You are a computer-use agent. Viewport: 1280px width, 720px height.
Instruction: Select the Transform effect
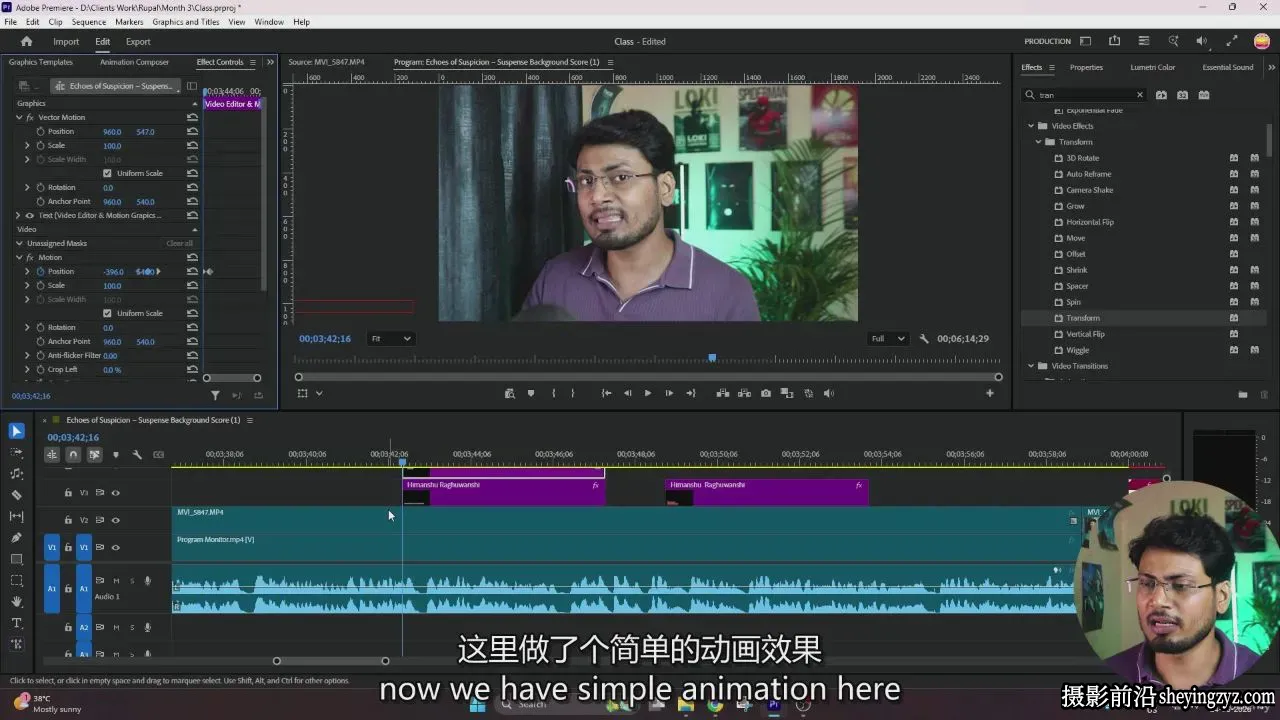(1082, 318)
